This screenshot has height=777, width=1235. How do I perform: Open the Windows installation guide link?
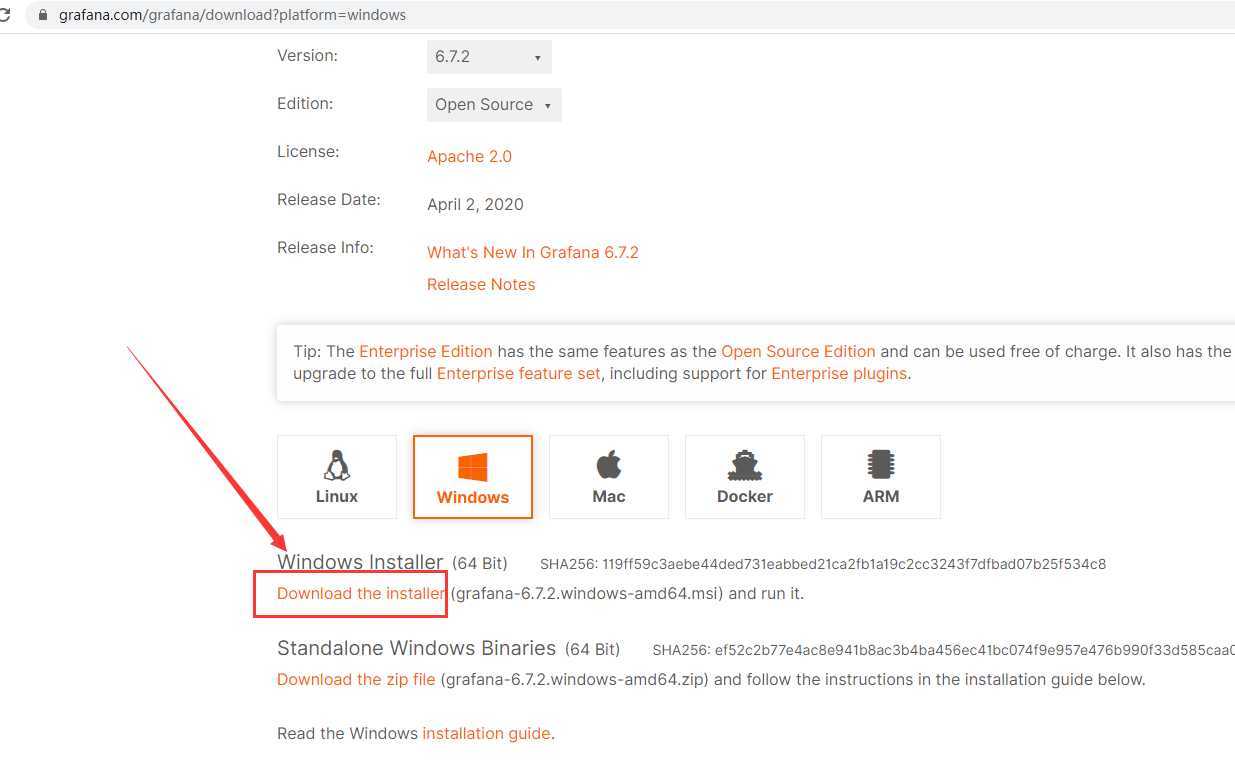pyautogui.click(x=486, y=733)
